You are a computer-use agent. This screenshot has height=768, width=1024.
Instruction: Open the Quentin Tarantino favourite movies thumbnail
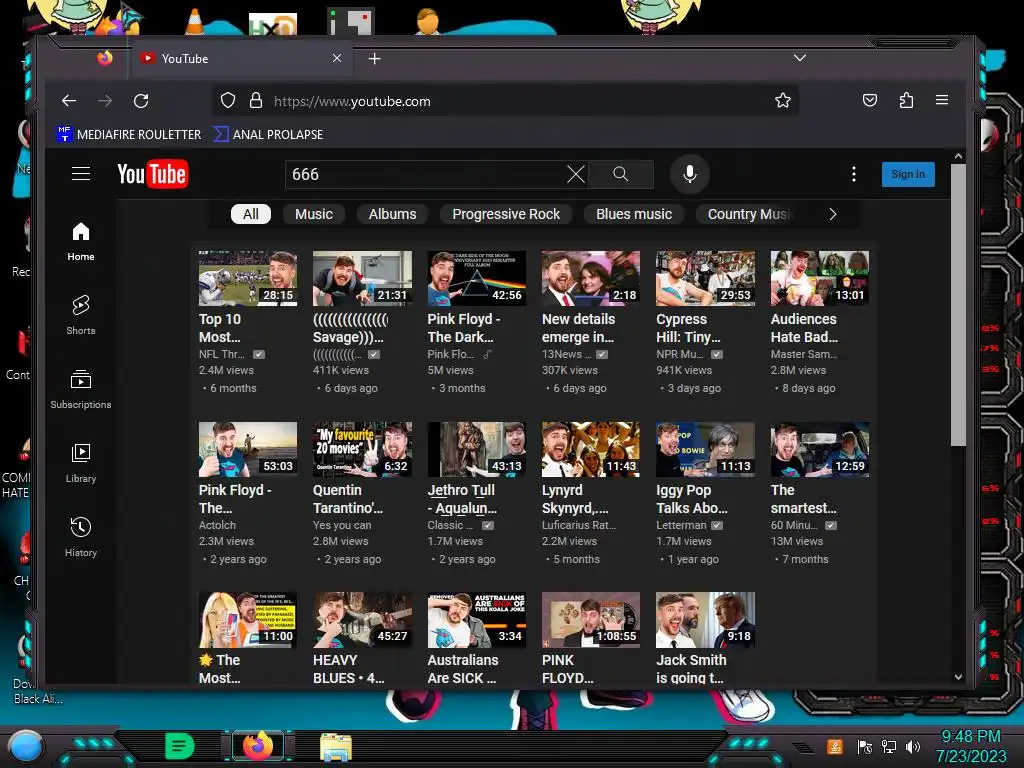(362, 449)
